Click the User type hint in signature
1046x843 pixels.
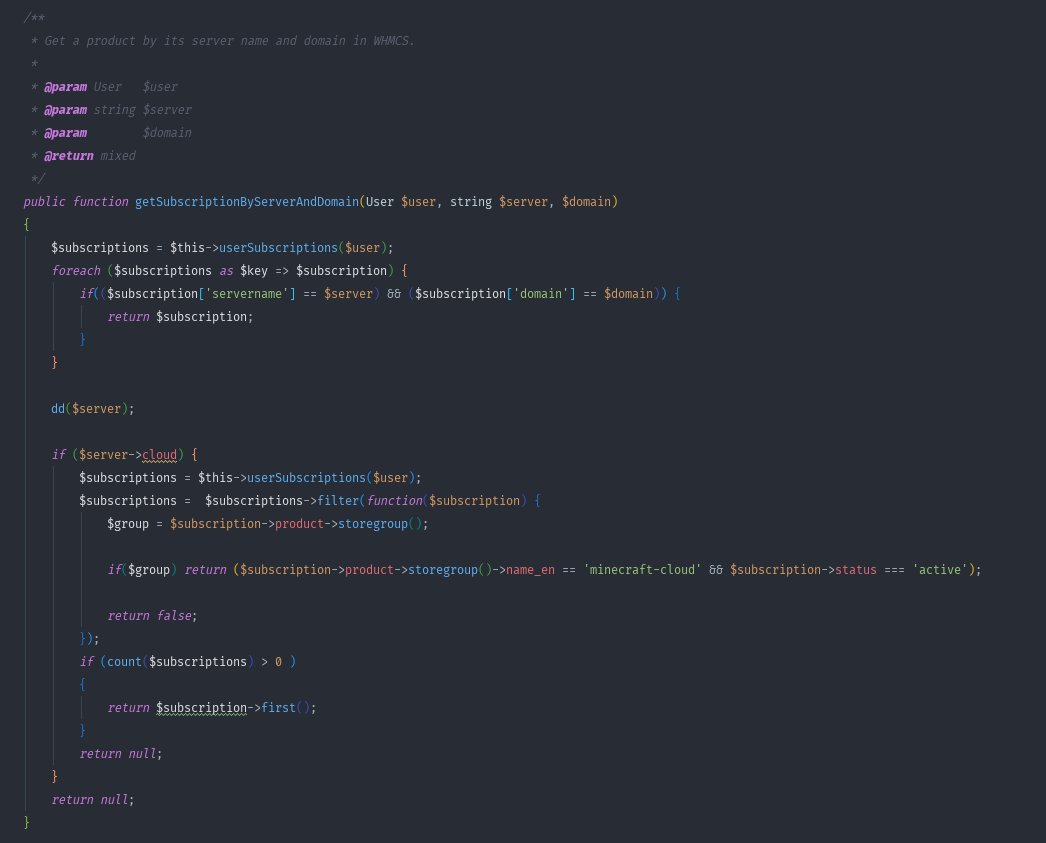pyautogui.click(x=380, y=202)
